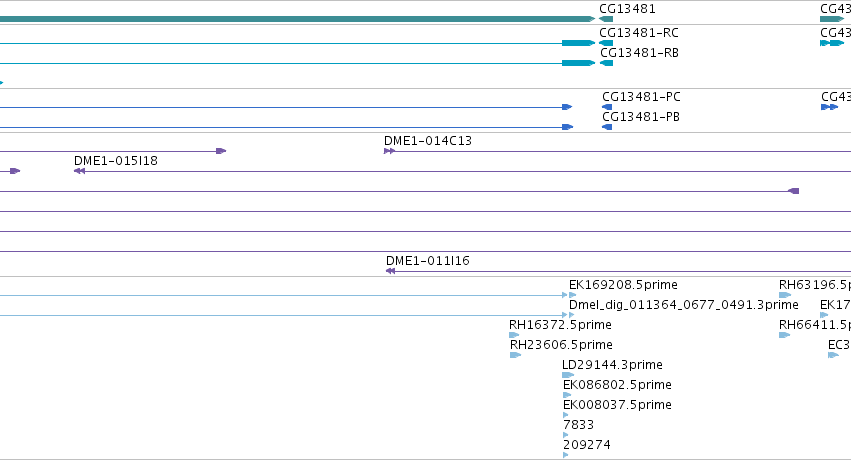
Task: Click the RH16372.5prime EST label
Action: [x=560, y=325]
